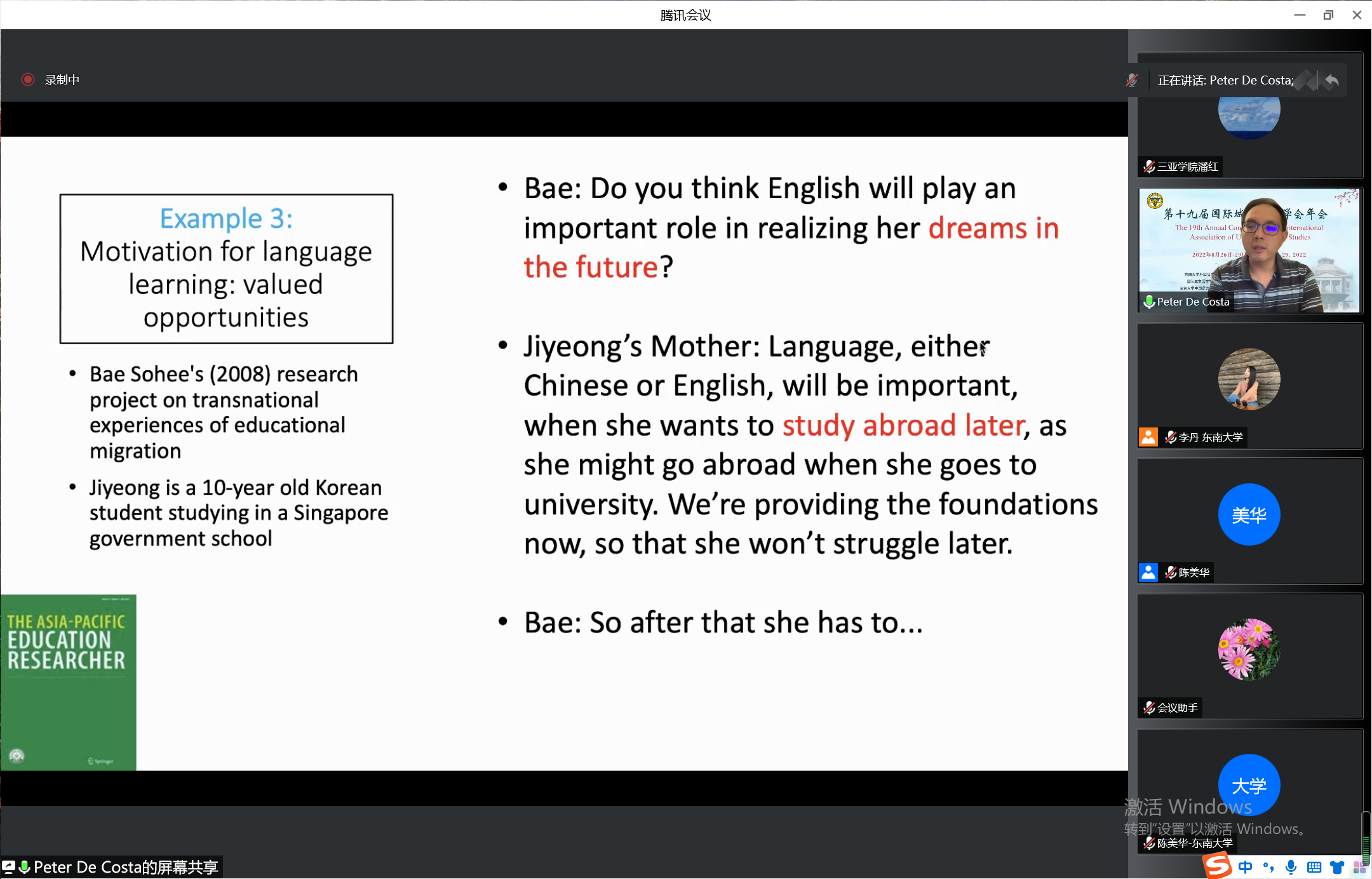Click the blue user badge beside 陈美华
Image resolution: width=1372 pixels, height=879 pixels.
(1148, 572)
